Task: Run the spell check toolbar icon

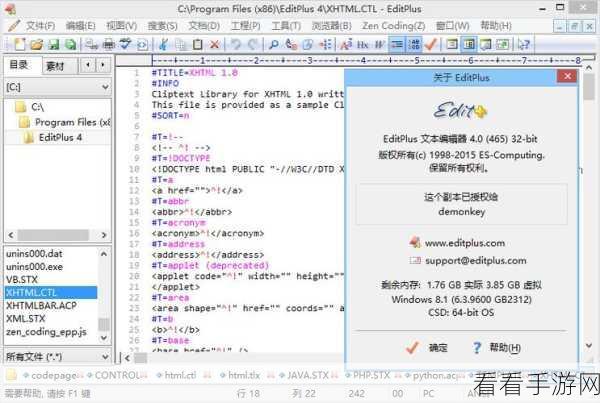Action: [x=125, y=44]
